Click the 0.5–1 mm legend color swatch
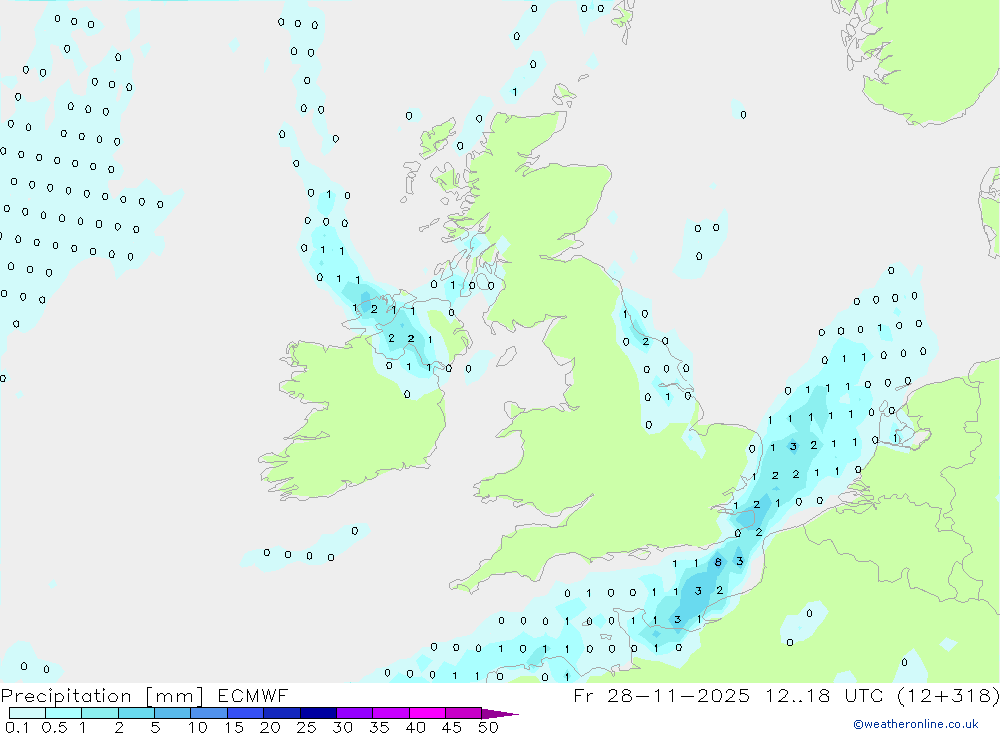The width and height of the screenshot is (1000, 733). [64, 713]
